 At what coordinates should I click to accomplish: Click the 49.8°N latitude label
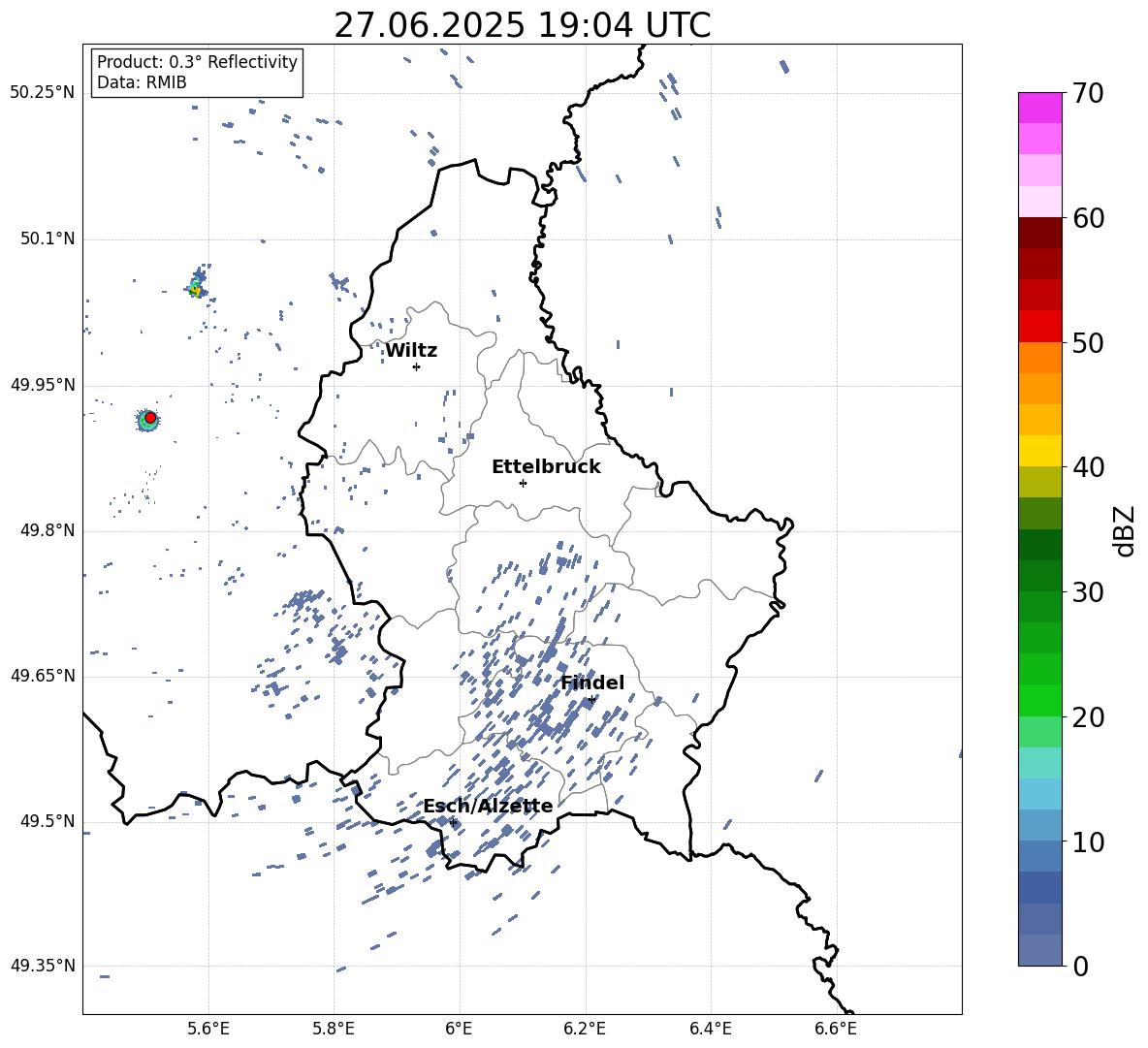point(48,530)
